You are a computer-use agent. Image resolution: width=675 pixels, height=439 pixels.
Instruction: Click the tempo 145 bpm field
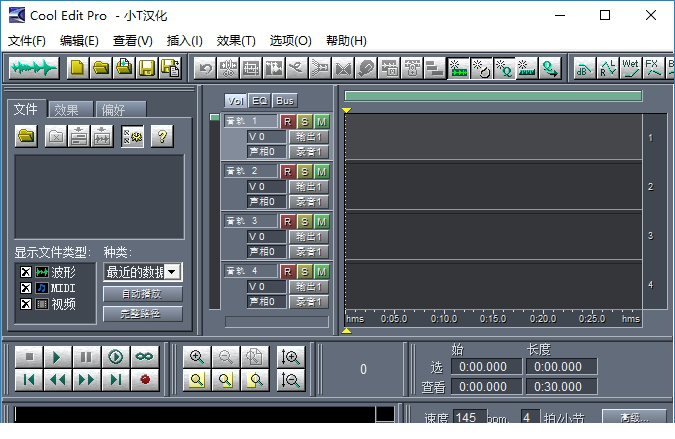pyautogui.click(x=469, y=417)
